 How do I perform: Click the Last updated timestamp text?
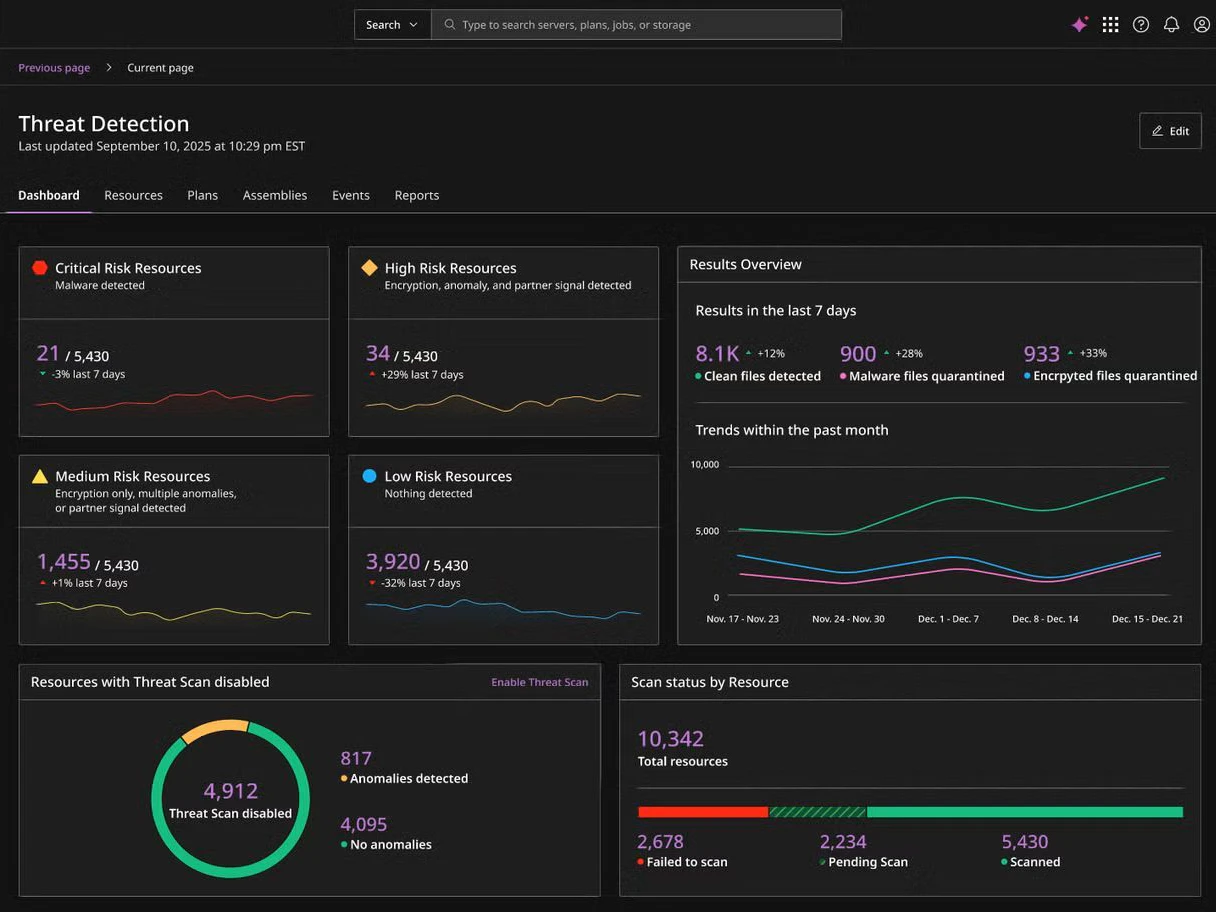pos(162,146)
